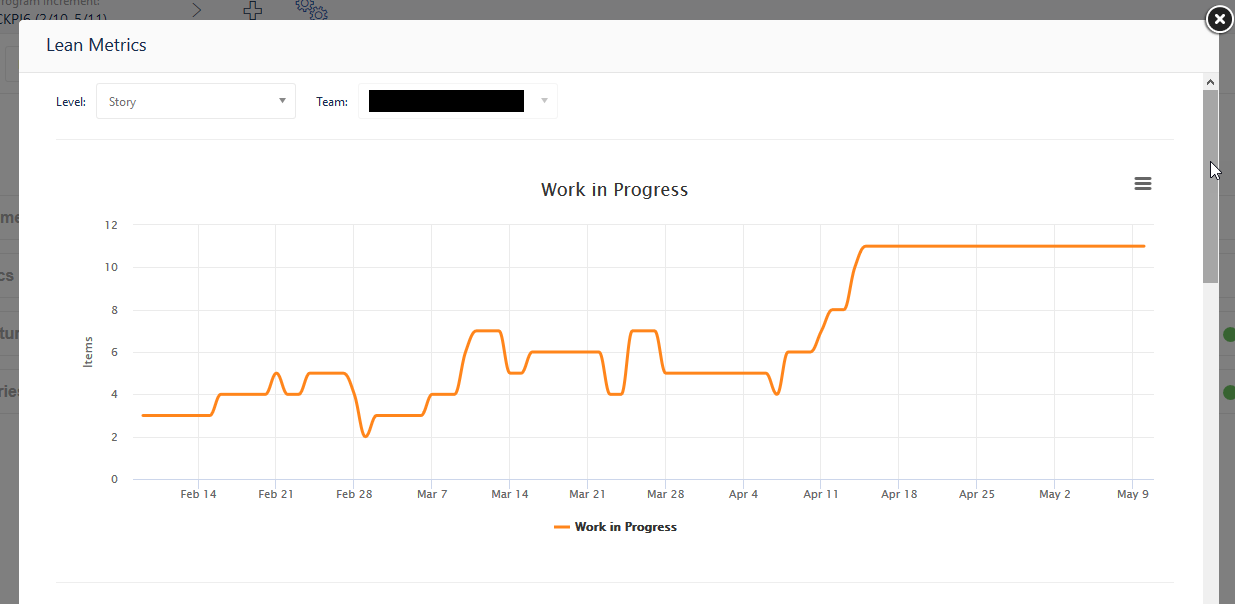
Task: Click the Apr 25 x-axis label
Action: click(x=976, y=494)
